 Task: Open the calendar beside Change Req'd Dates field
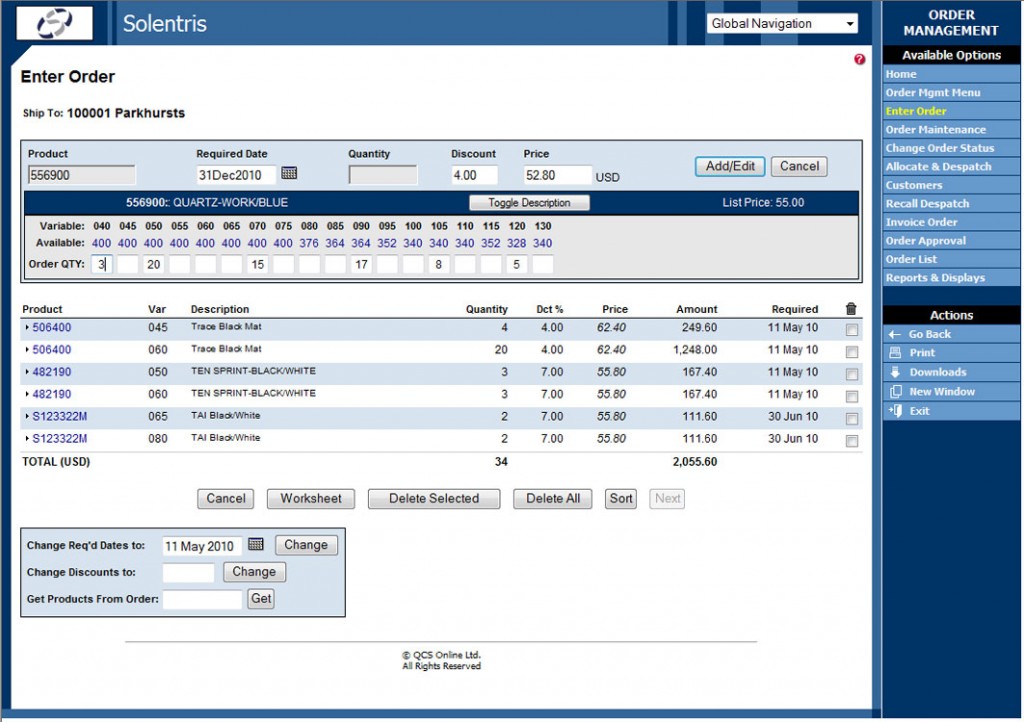point(256,544)
